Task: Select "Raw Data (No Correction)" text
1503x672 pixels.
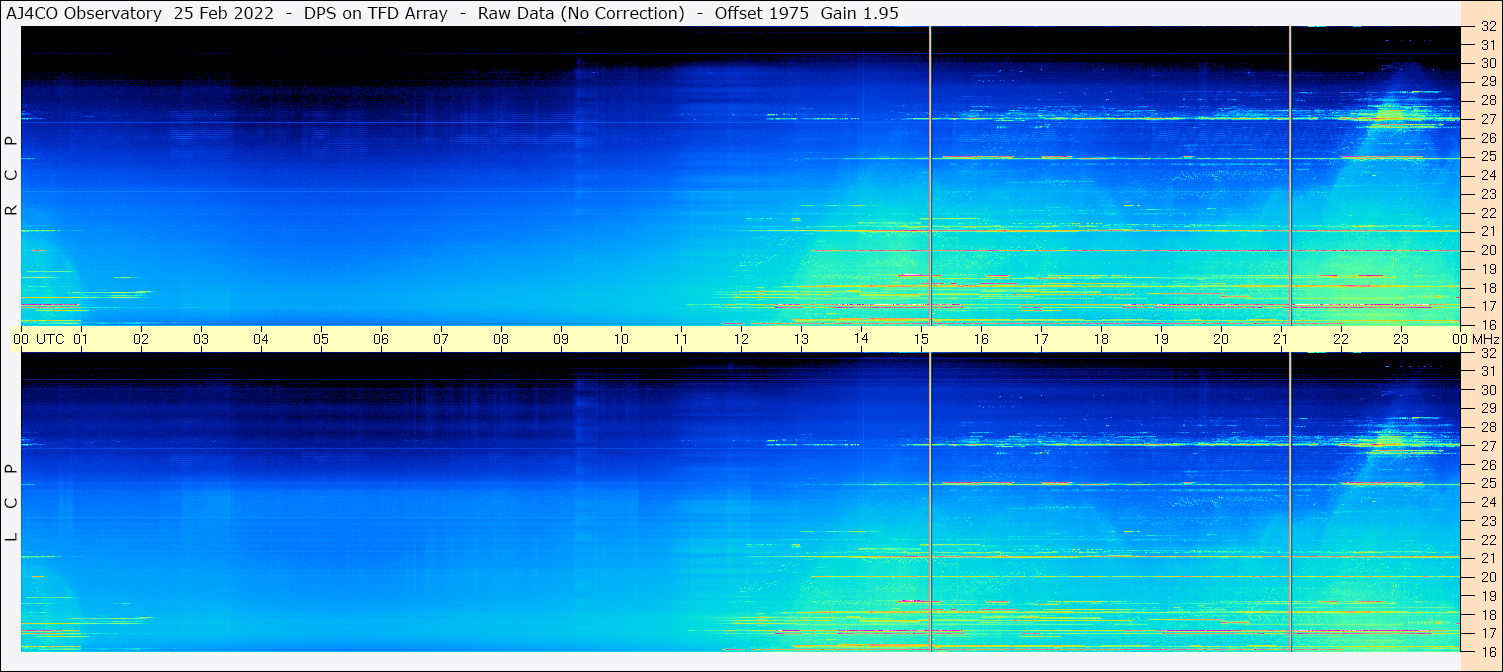Action: click(x=581, y=14)
